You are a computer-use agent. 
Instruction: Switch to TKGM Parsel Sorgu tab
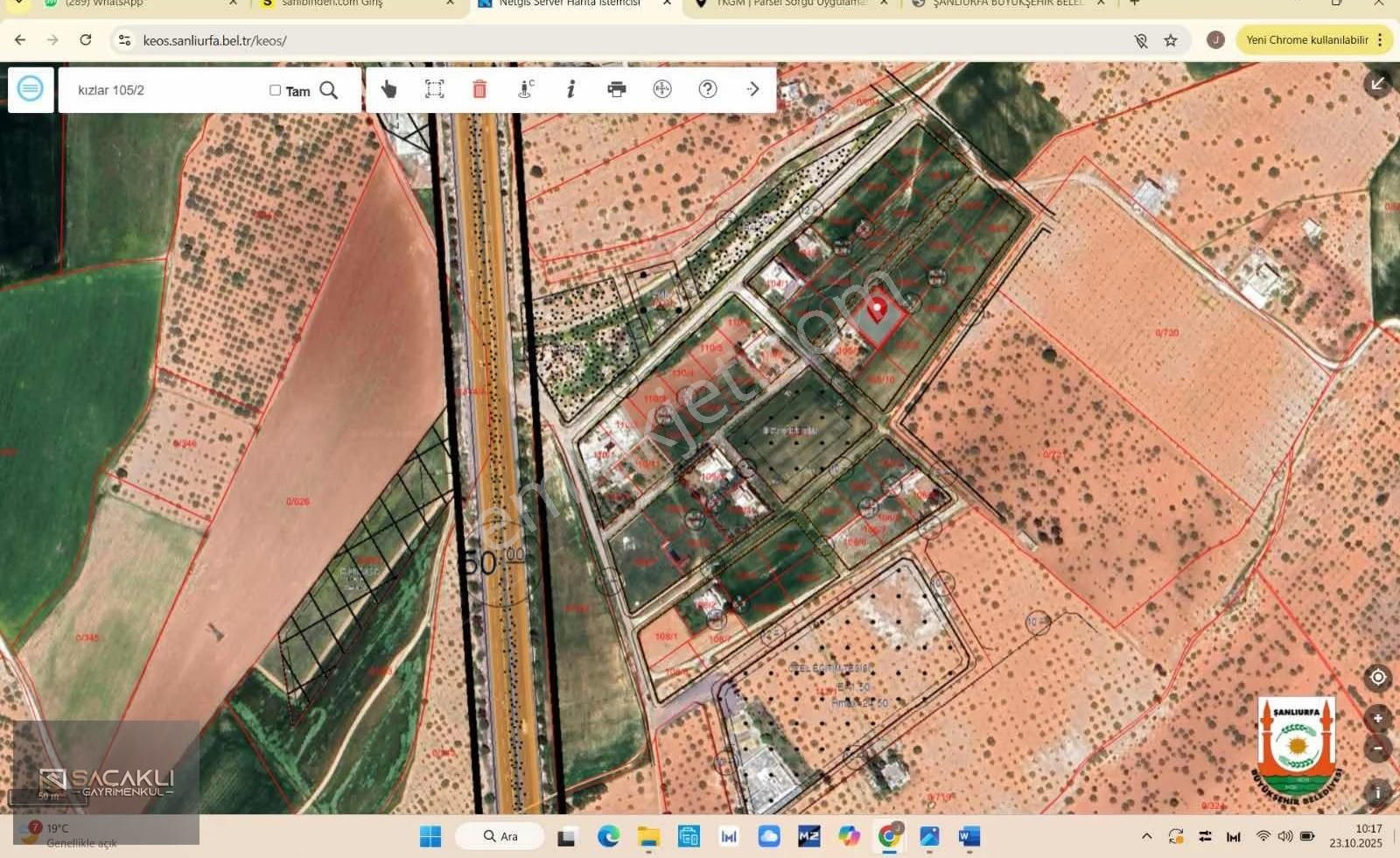click(787, 4)
